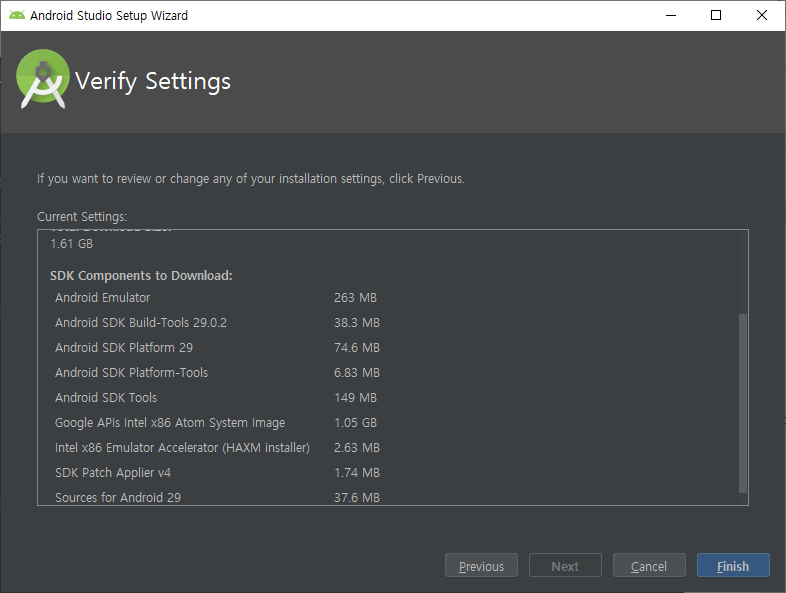Click the Cancel button
The image size is (786, 593).
649,565
